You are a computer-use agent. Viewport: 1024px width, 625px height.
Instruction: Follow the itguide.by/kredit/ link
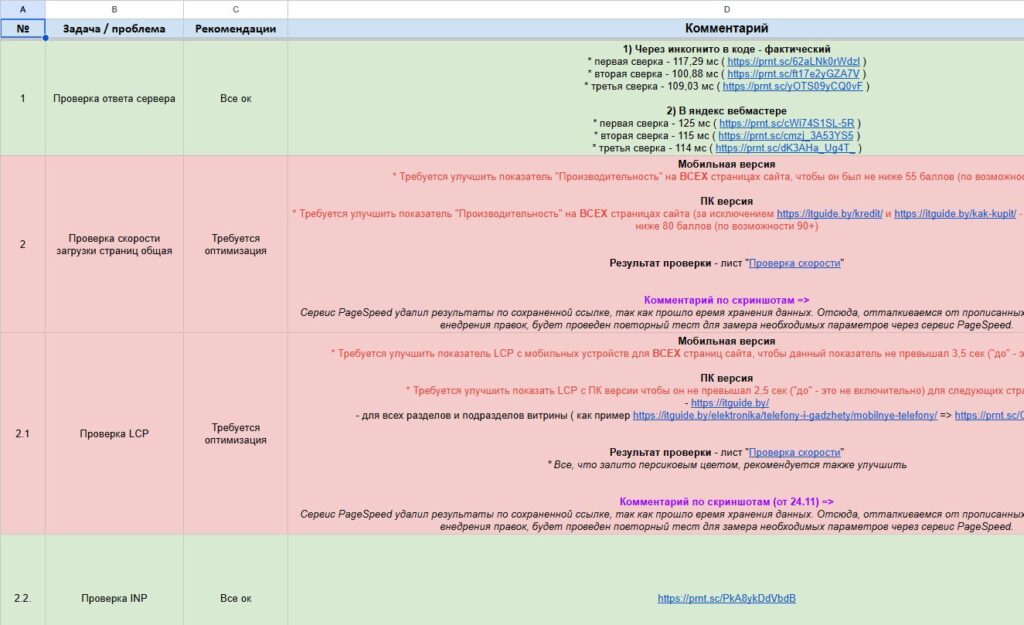pyautogui.click(x=829, y=214)
